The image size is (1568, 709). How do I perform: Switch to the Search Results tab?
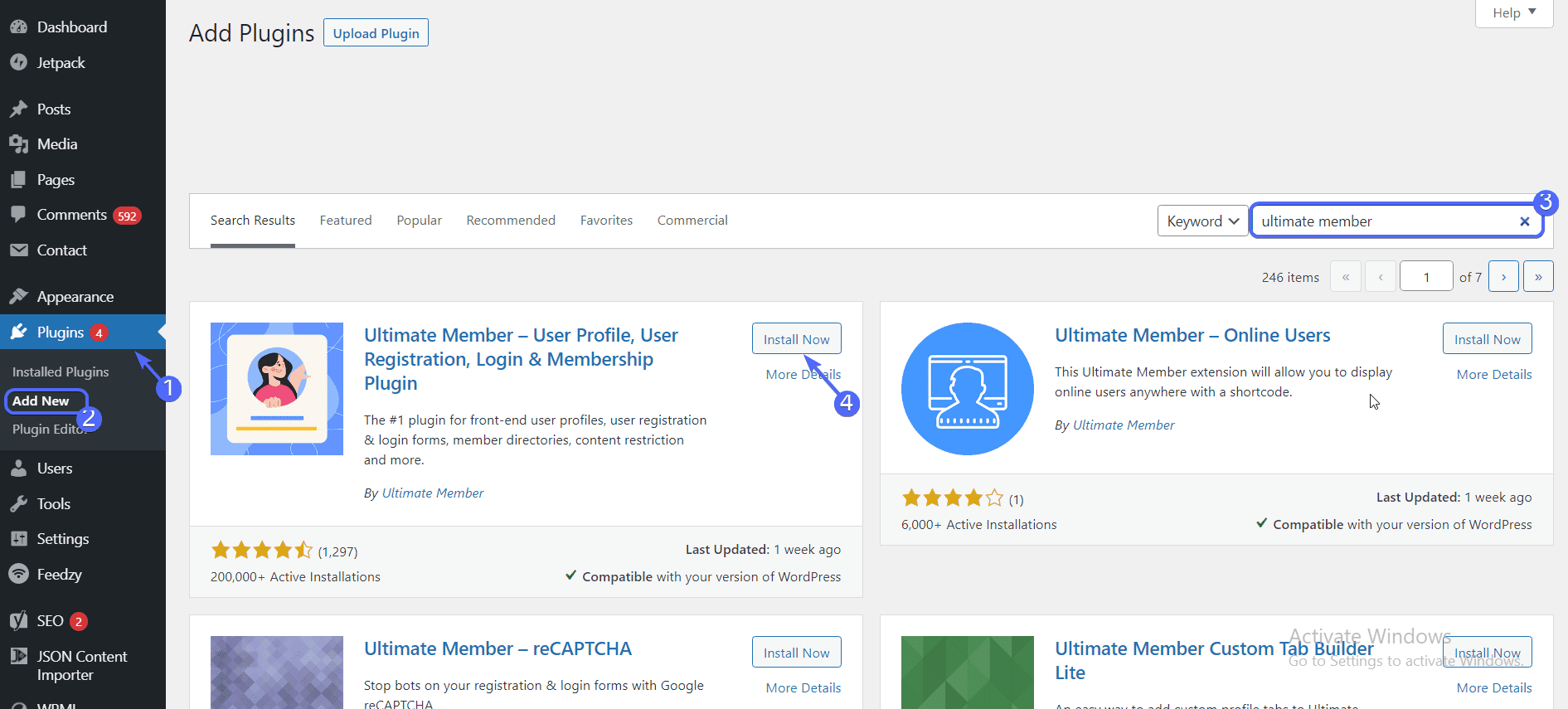click(253, 221)
